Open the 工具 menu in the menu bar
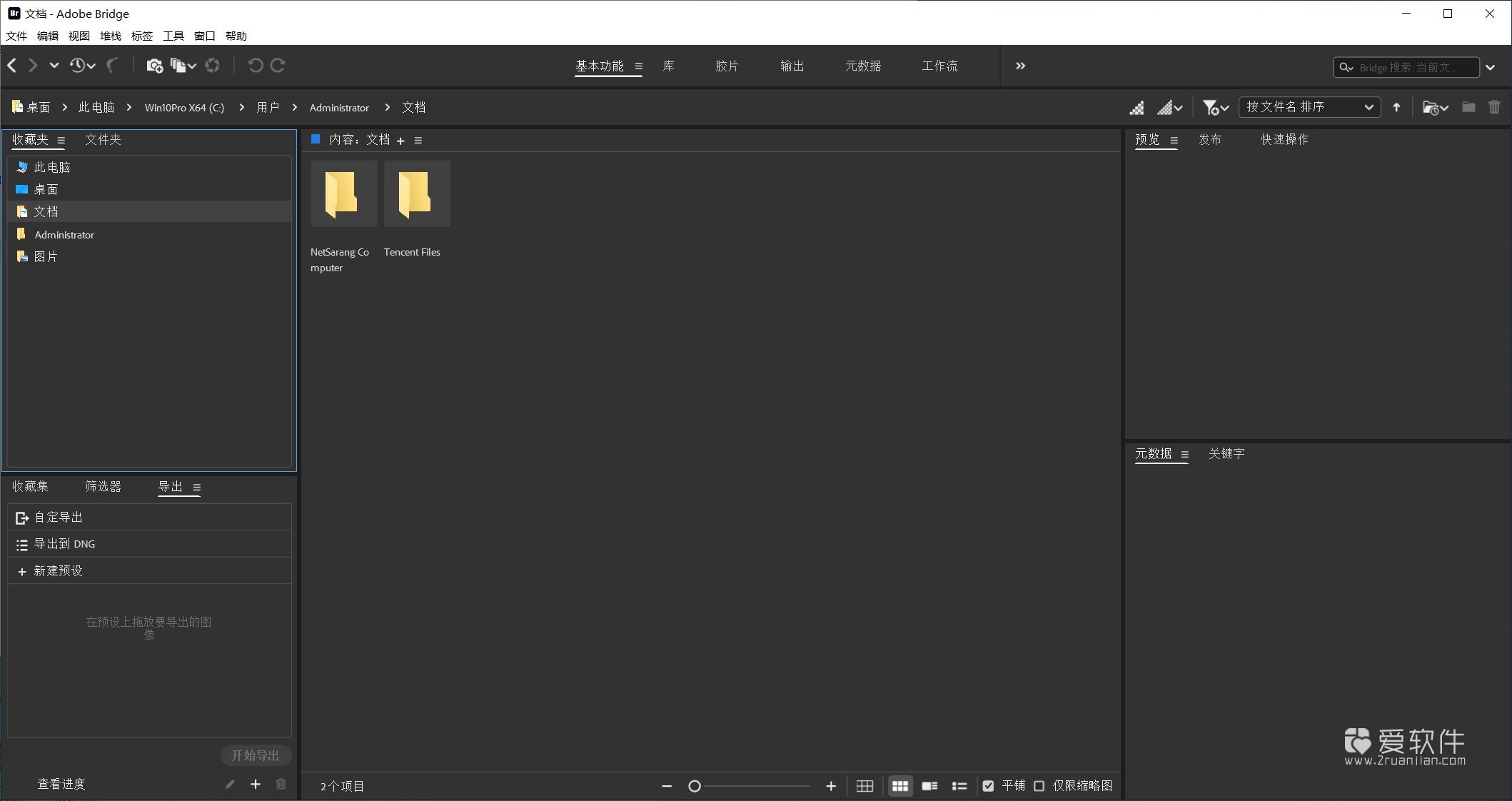The width and height of the screenshot is (1512, 801). point(173,36)
